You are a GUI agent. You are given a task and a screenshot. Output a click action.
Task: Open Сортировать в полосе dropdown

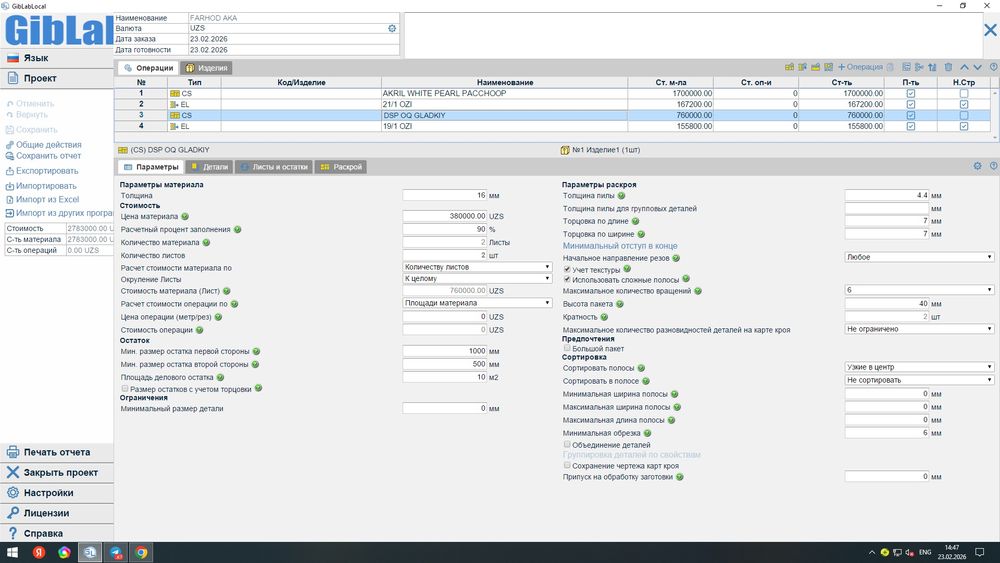pos(919,380)
